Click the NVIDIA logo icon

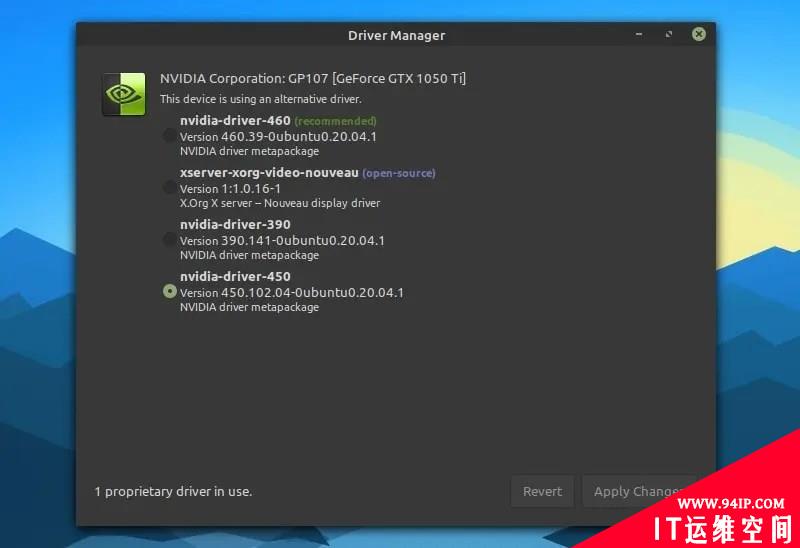(124, 94)
